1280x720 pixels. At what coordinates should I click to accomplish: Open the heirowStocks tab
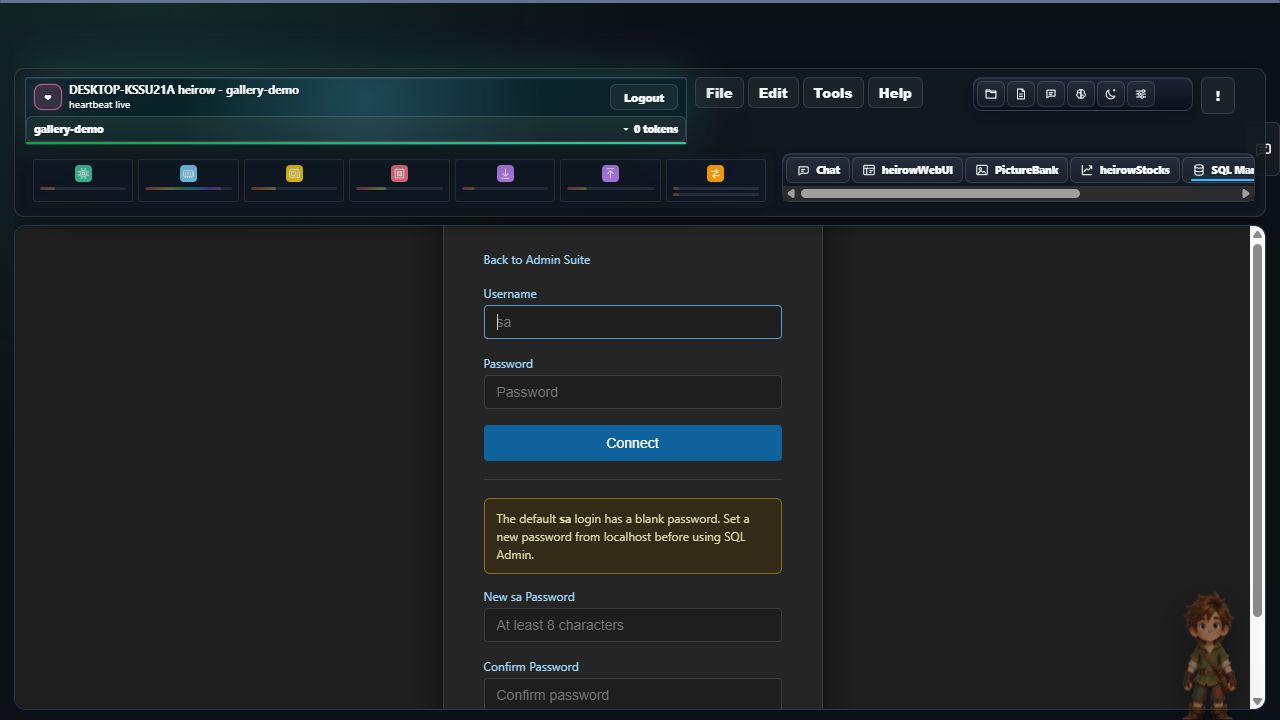coord(1125,170)
